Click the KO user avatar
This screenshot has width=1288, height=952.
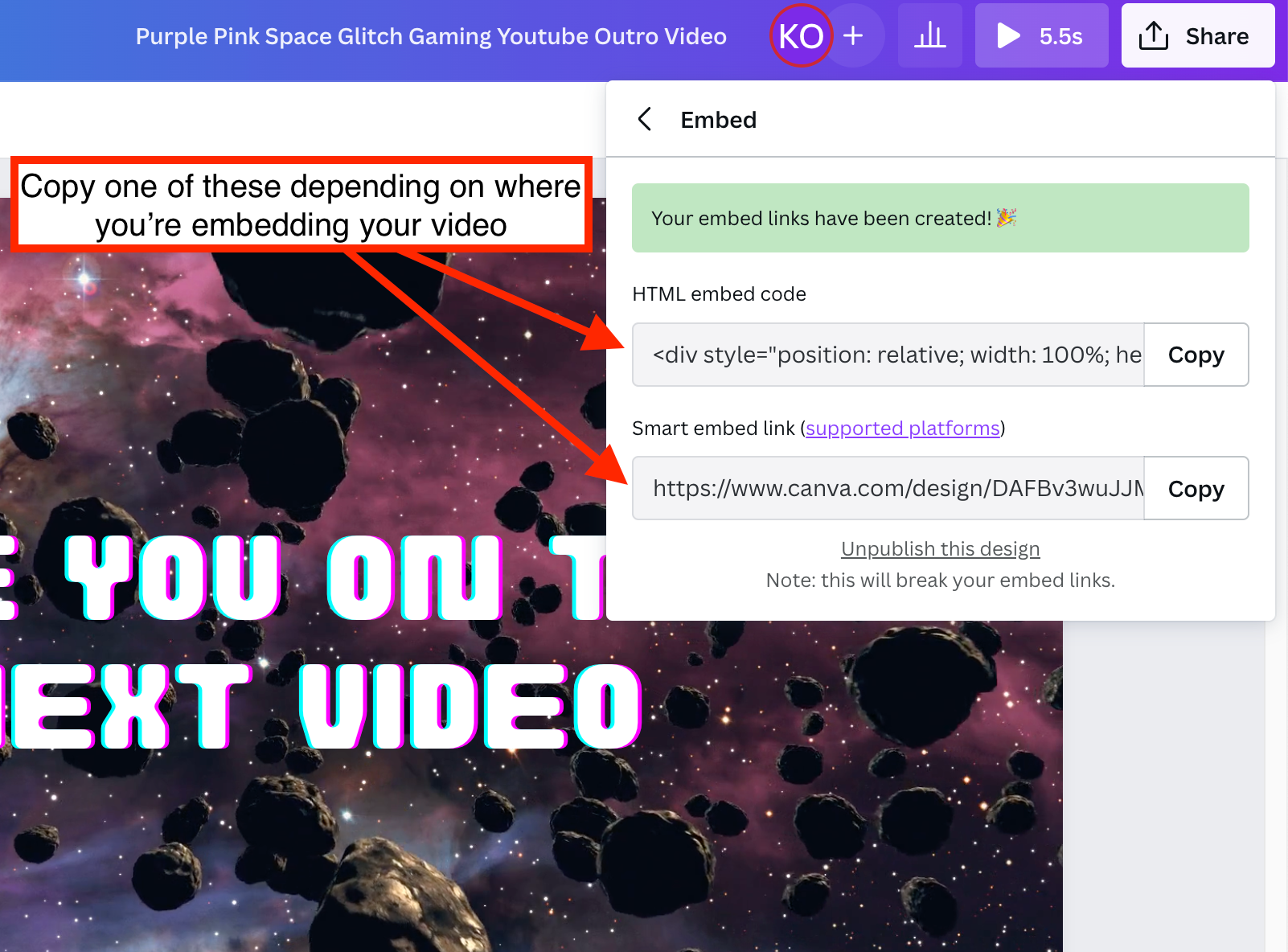pyautogui.click(x=800, y=36)
